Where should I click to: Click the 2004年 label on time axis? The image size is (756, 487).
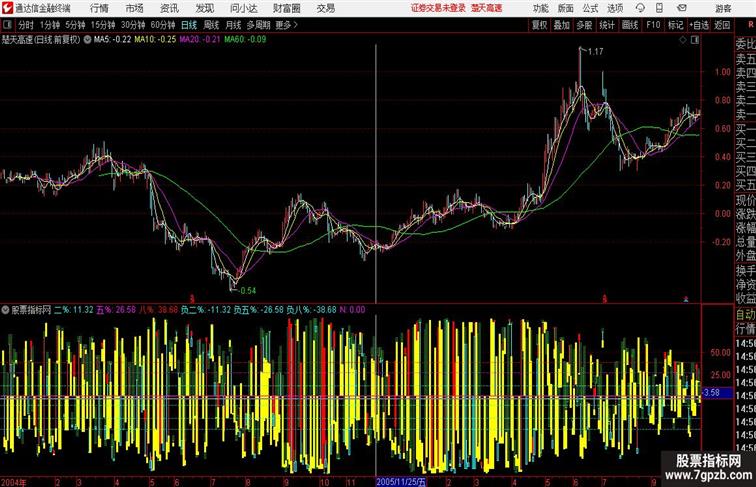(14, 482)
